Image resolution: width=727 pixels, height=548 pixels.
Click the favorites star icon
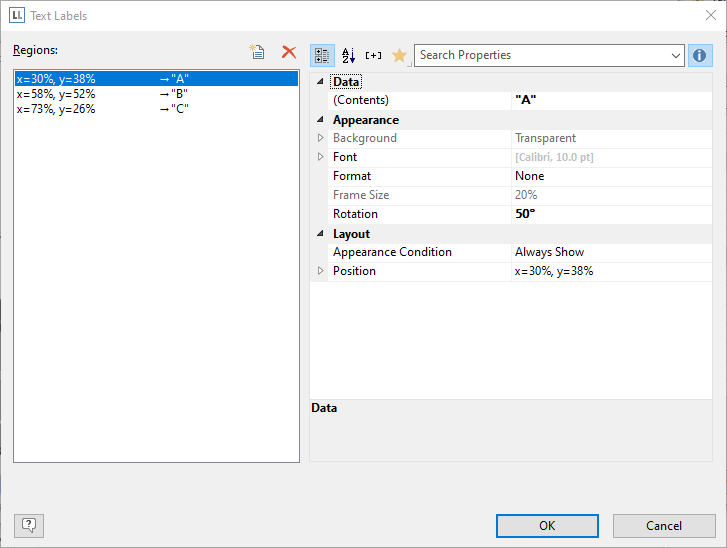coord(399,56)
